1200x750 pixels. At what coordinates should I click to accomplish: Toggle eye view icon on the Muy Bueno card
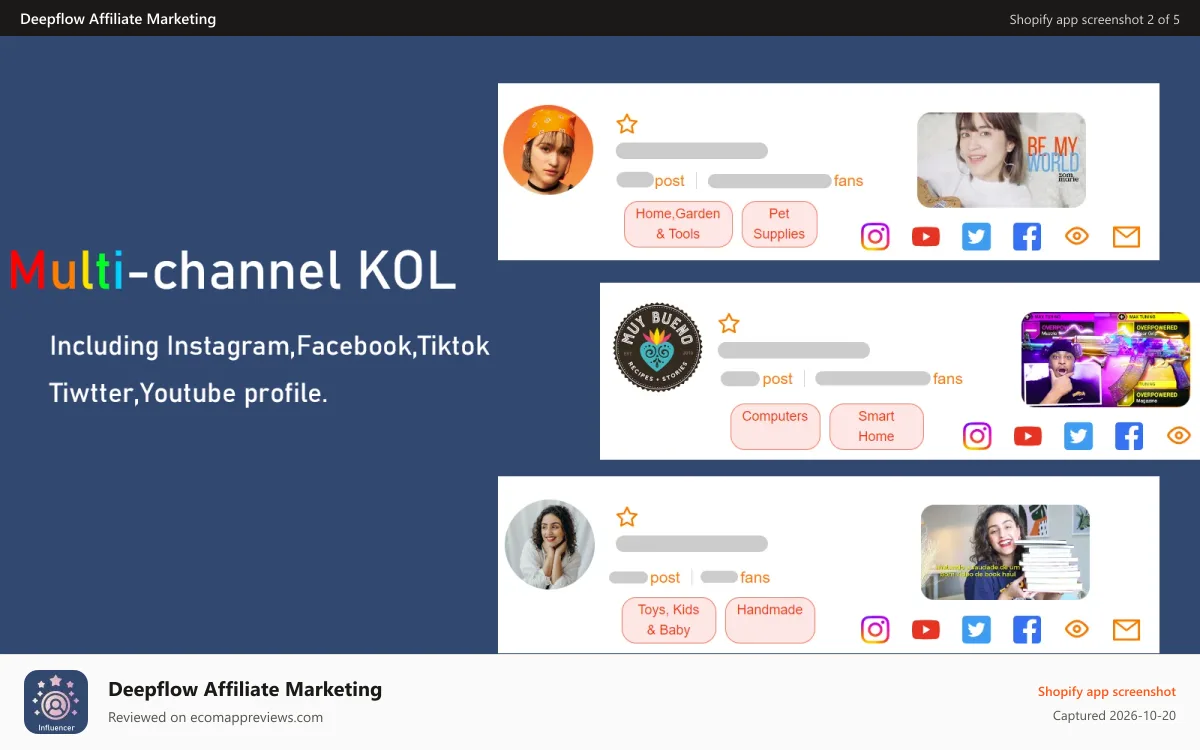[1179, 436]
